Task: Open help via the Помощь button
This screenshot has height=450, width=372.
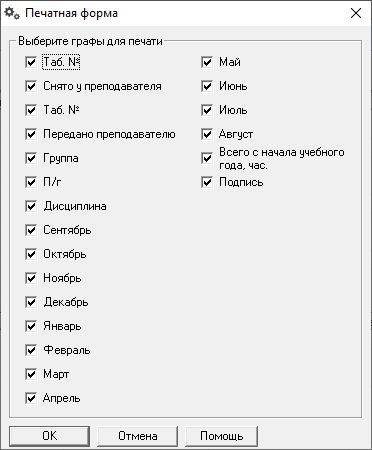Action: pyautogui.click(x=221, y=436)
